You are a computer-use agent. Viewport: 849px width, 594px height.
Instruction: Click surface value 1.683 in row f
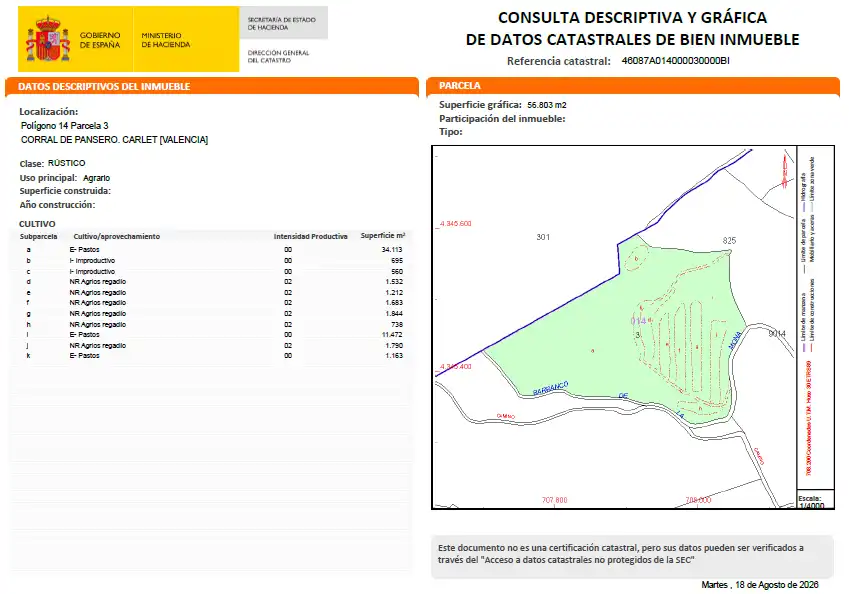394,303
